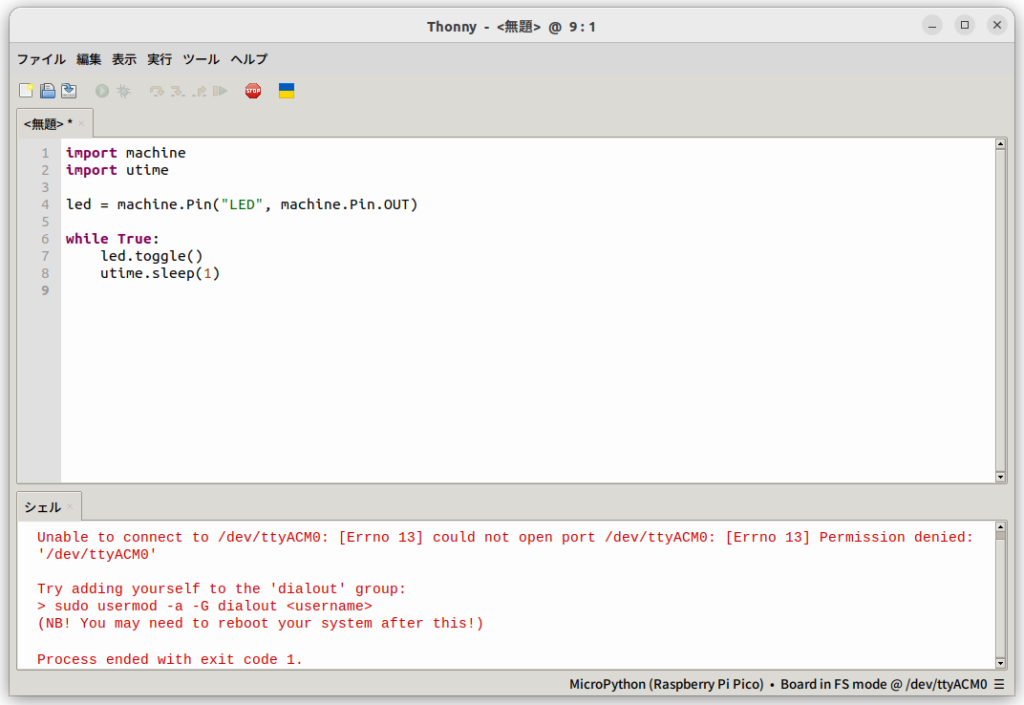This screenshot has width=1024, height=705.
Task: Place cursor on empty line 9 in editor
Action: point(300,291)
